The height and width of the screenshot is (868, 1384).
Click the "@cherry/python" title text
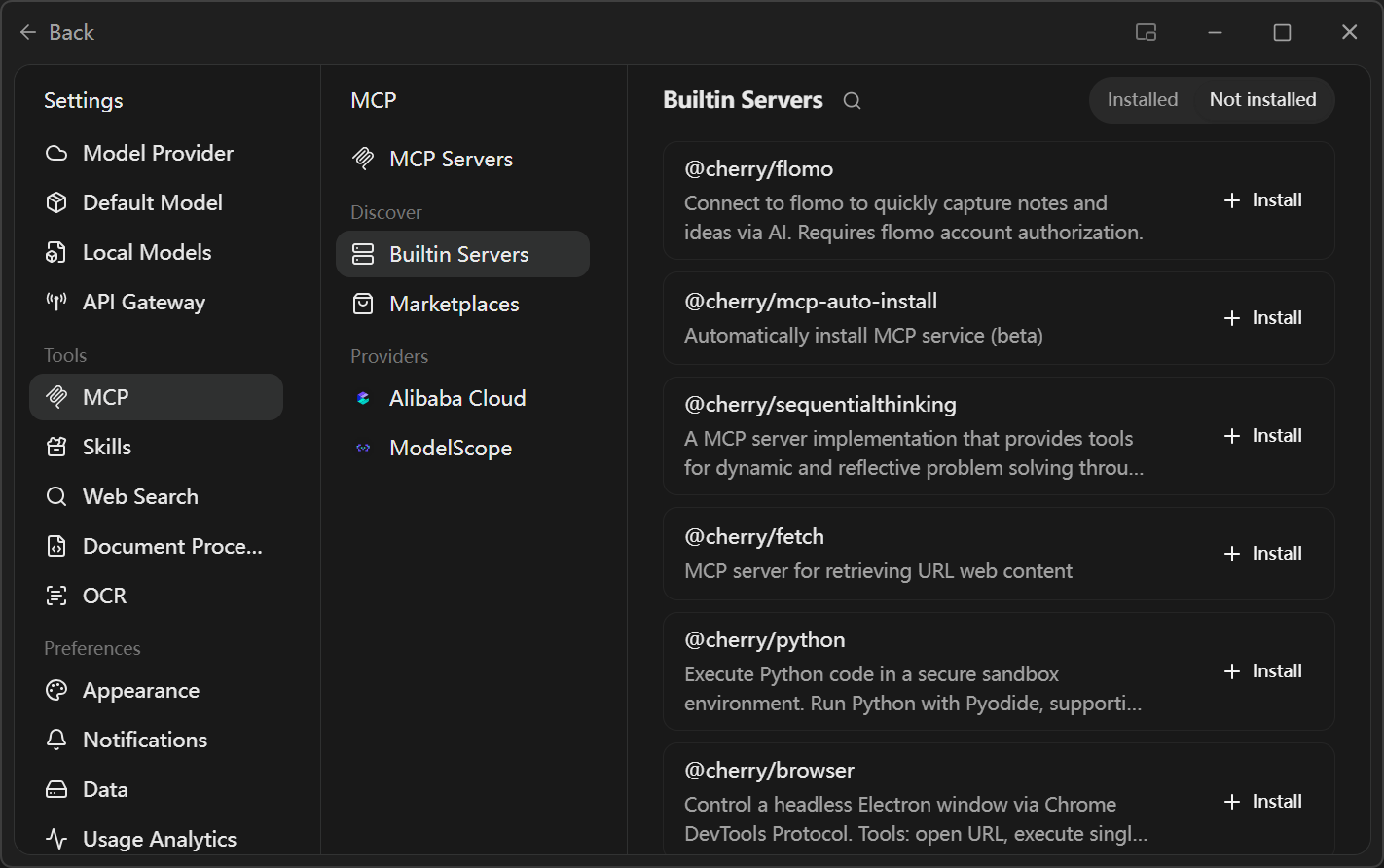765,639
